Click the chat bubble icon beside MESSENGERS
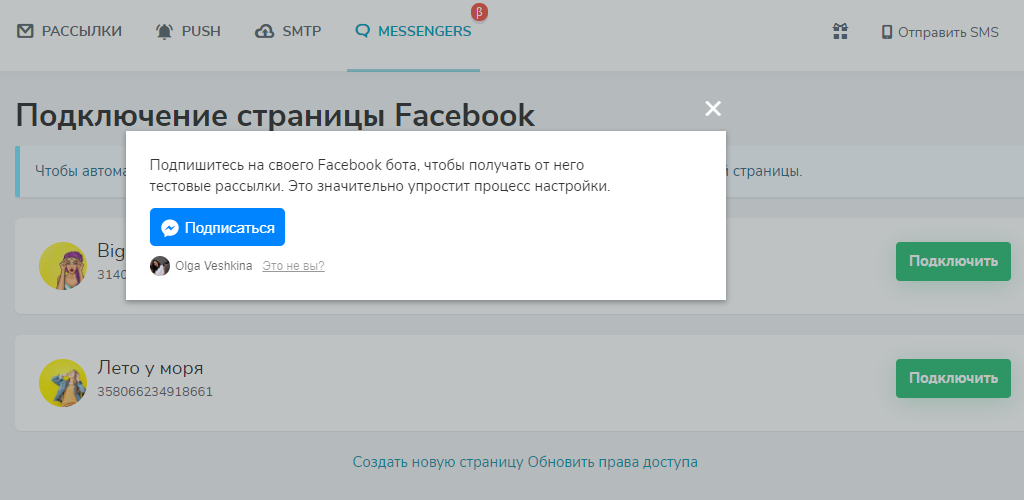The width and height of the screenshot is (1024, 500). (x=362, y=31)
